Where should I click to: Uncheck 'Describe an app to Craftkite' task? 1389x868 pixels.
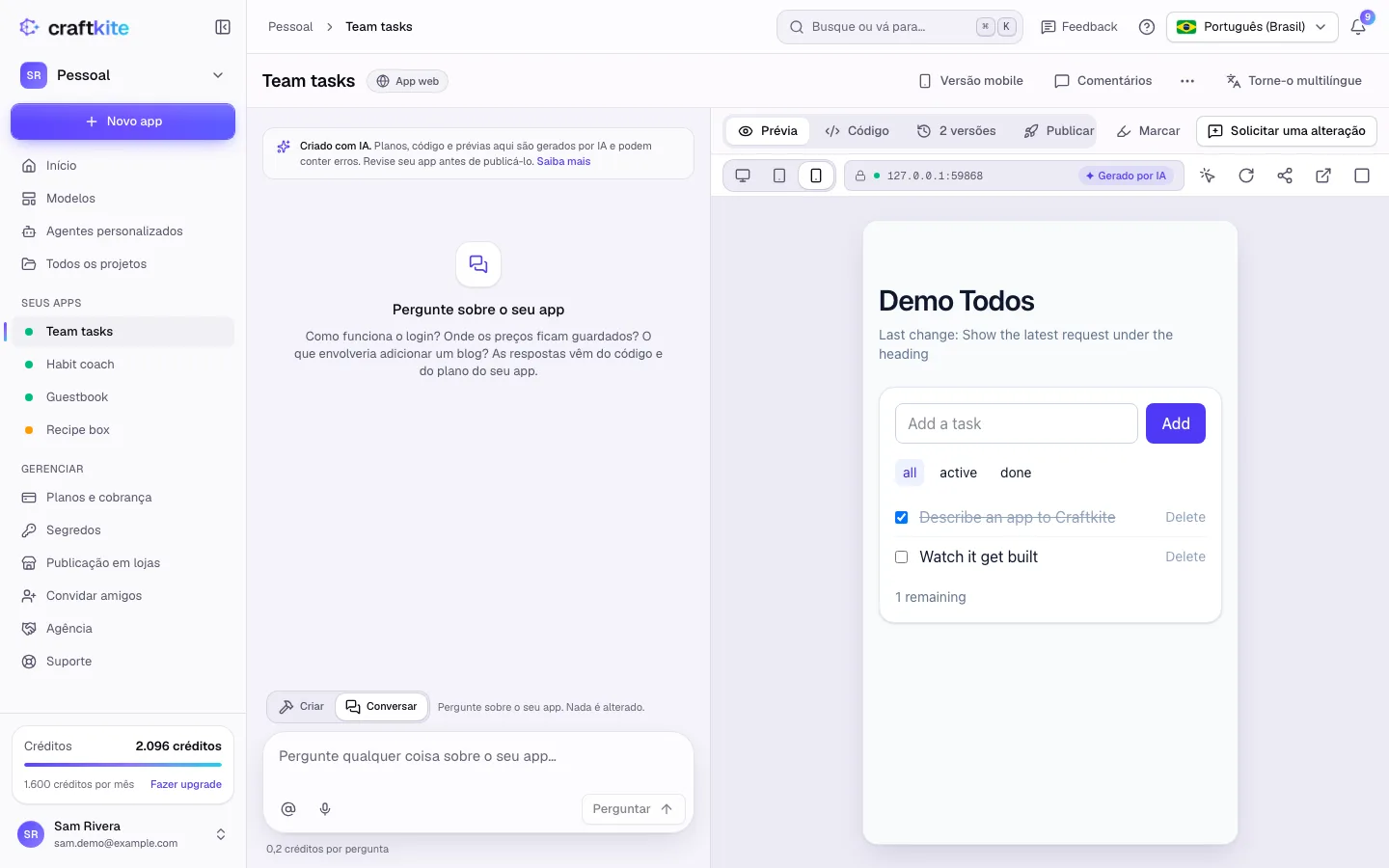pos(902,518)
